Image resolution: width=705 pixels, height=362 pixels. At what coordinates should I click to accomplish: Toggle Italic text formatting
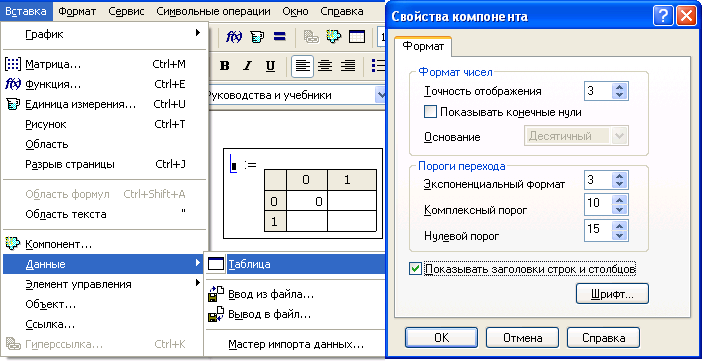tap(247, 66)
